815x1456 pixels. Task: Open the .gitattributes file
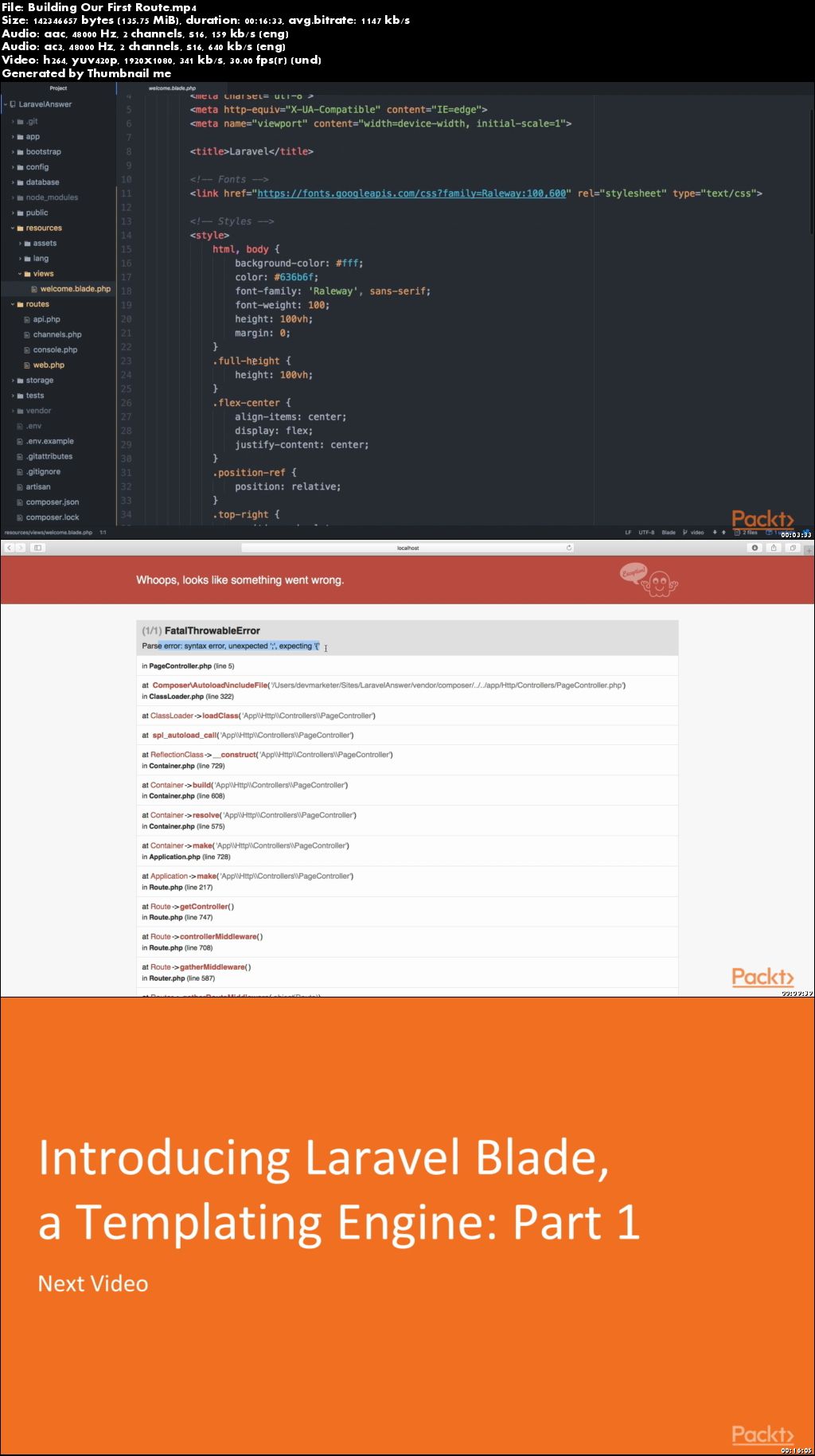pos(49,457)
